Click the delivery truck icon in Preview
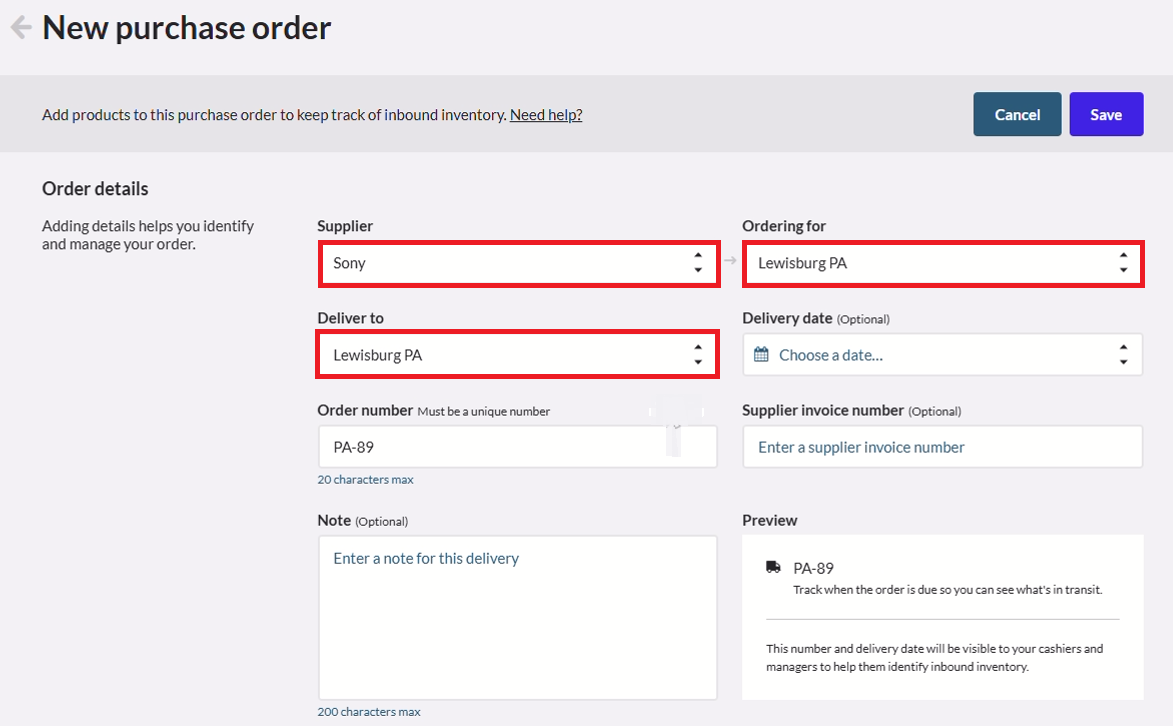 (x=774, y=567)
